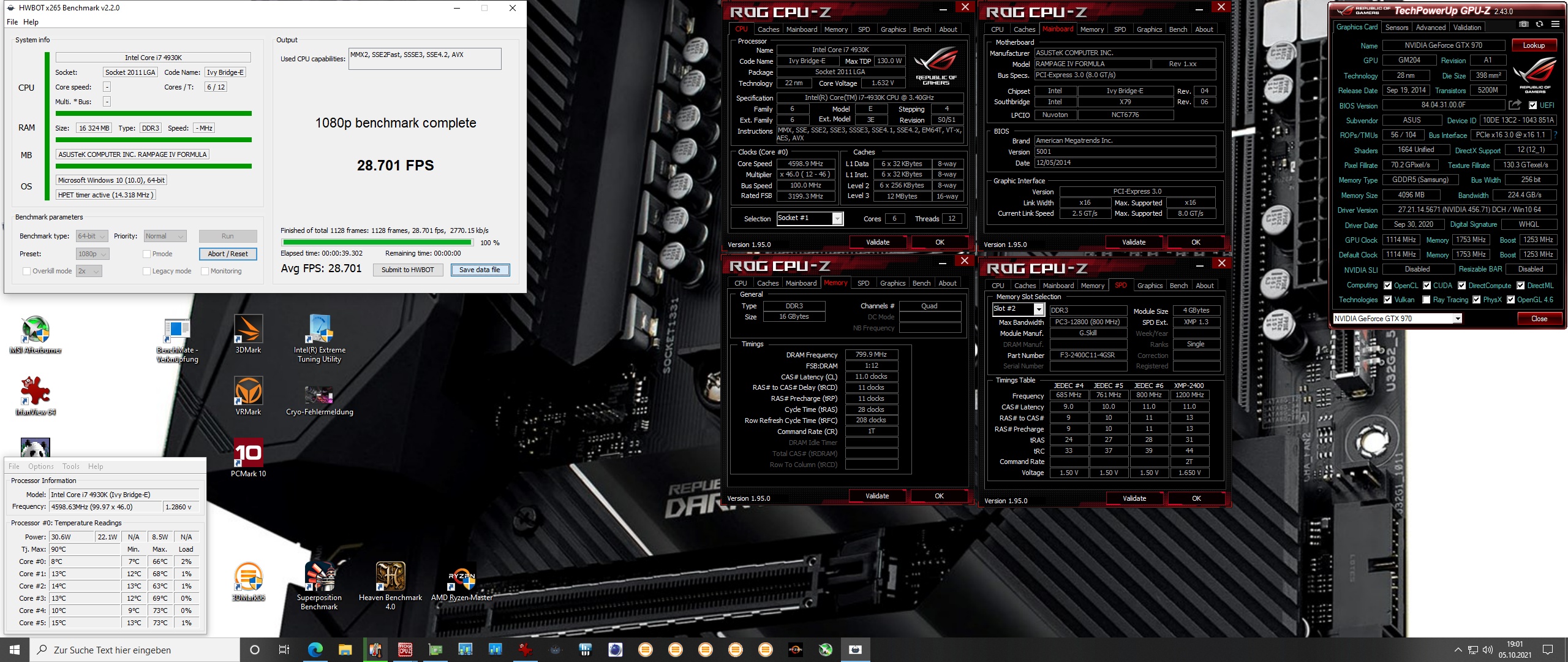Click the CPU name field Intel Core i7 4930K

pos(153,58)
